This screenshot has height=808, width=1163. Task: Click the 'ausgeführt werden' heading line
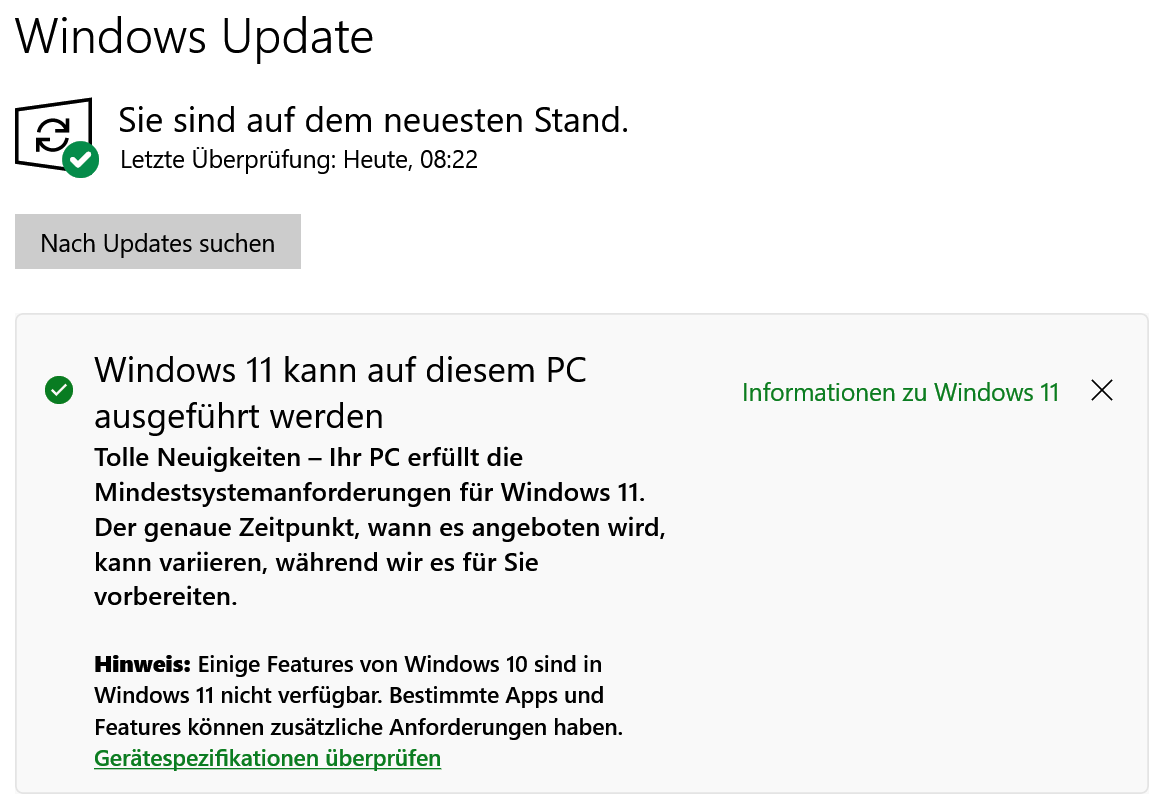(239, 416)
